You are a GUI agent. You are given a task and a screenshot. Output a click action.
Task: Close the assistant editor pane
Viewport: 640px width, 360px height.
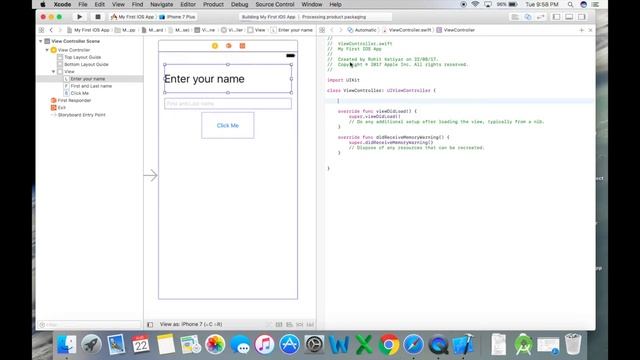[x=590, y=30]
